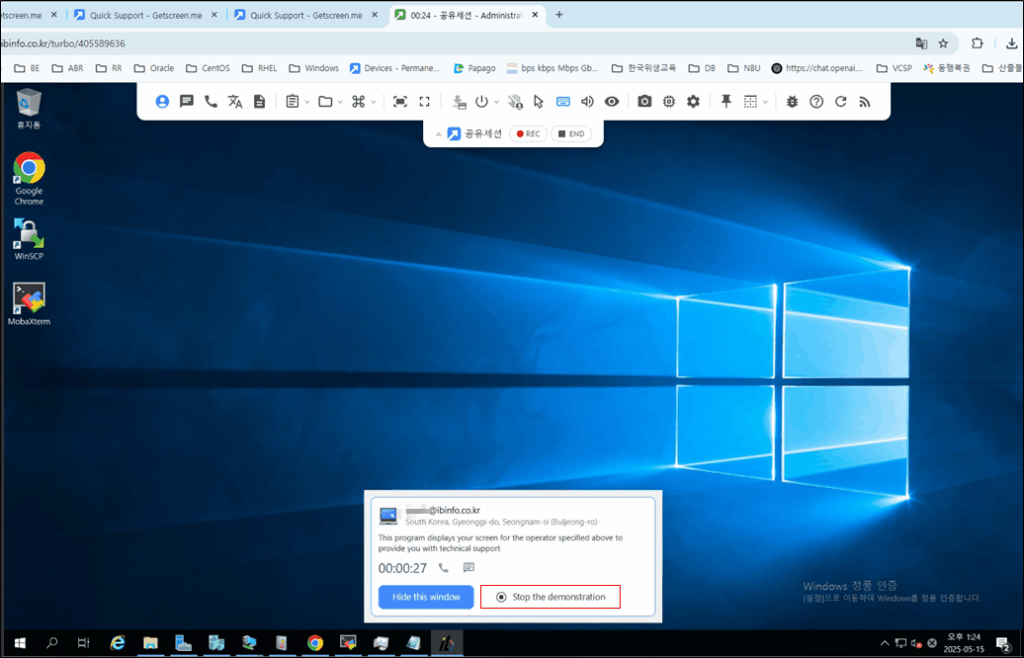Screen dimensions: 1024x658
Task: Select the WinSCP desktop shortcut
Action: pyautogui.click(x=29, y=239)
